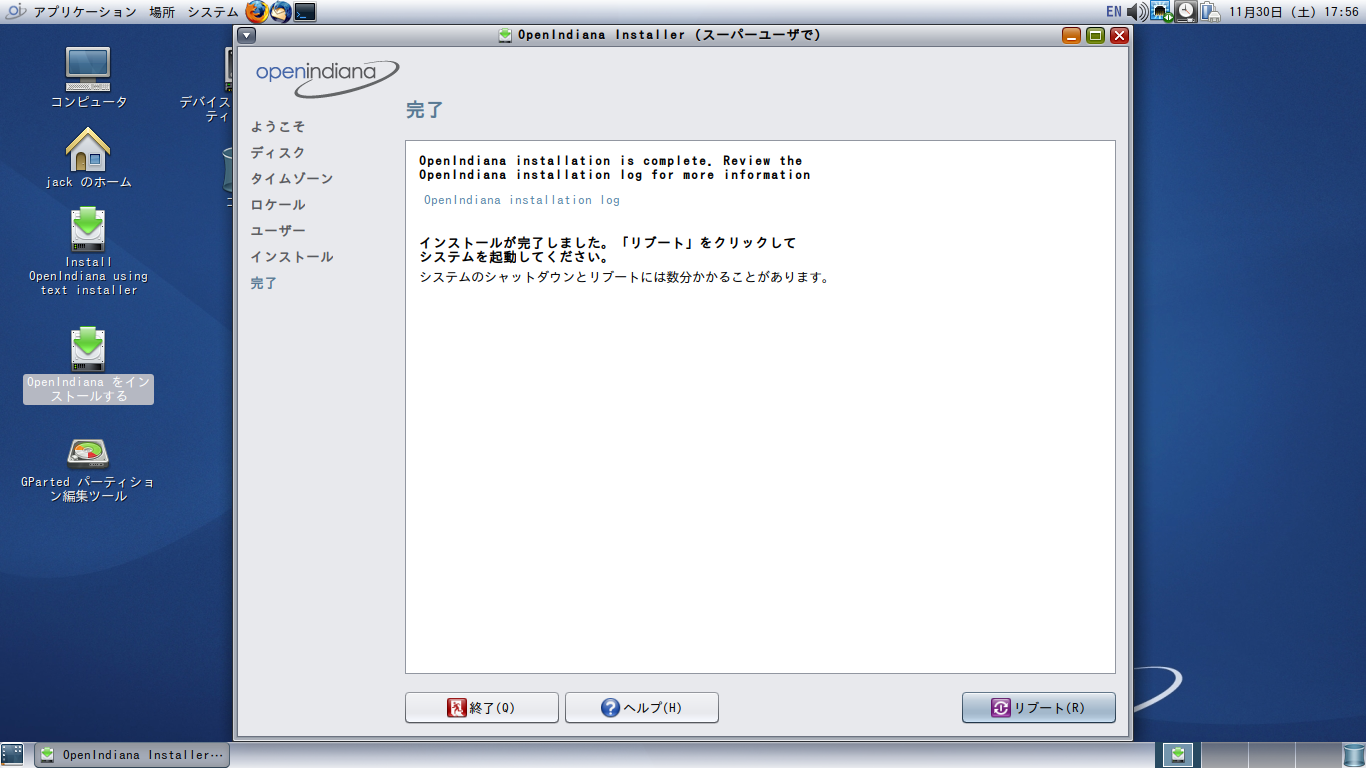Select the GParted パーティション編集ツール icon

(x=88, y=470)
